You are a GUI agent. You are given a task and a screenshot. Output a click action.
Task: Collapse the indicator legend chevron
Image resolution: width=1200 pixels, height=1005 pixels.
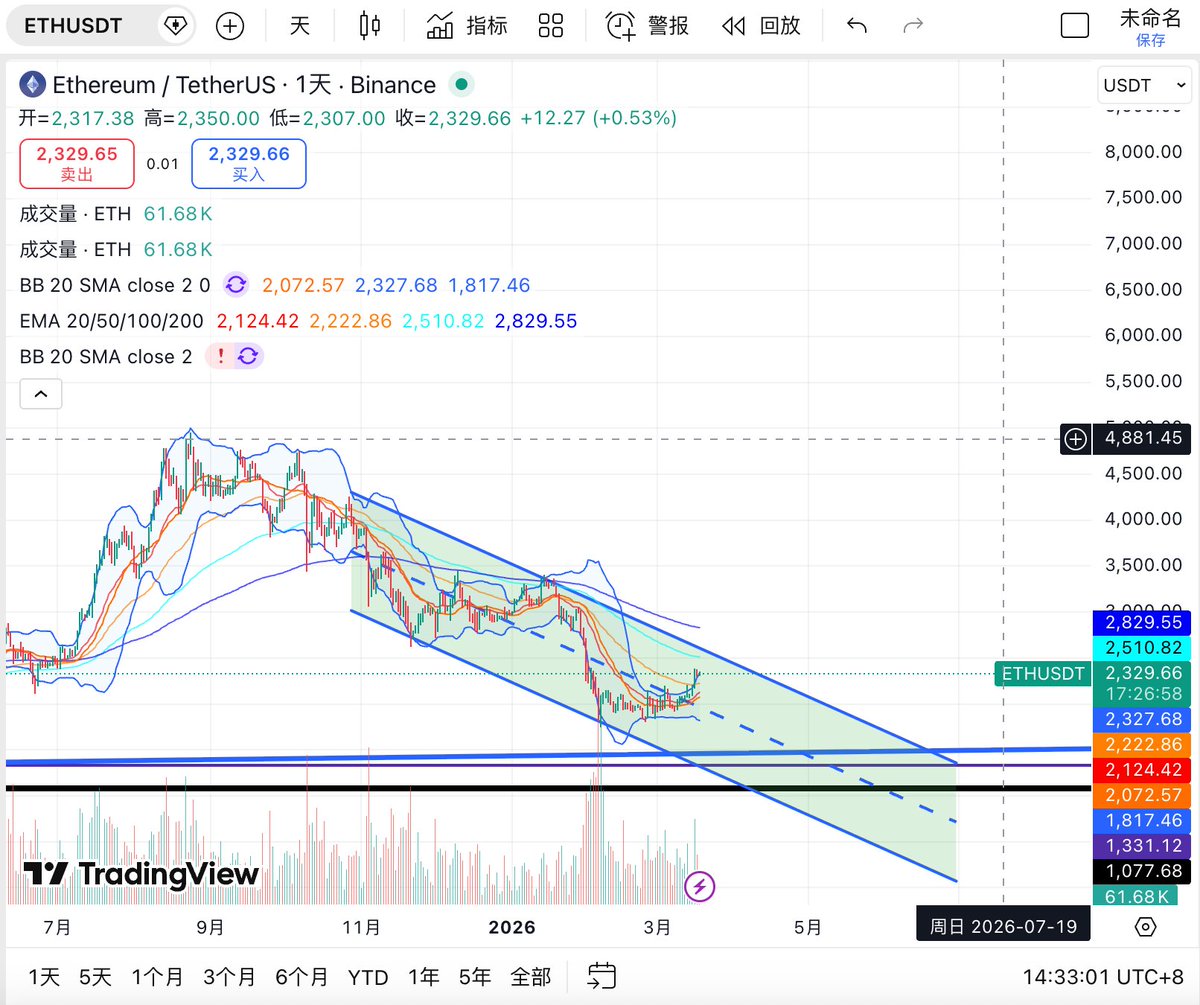point(41,394)
